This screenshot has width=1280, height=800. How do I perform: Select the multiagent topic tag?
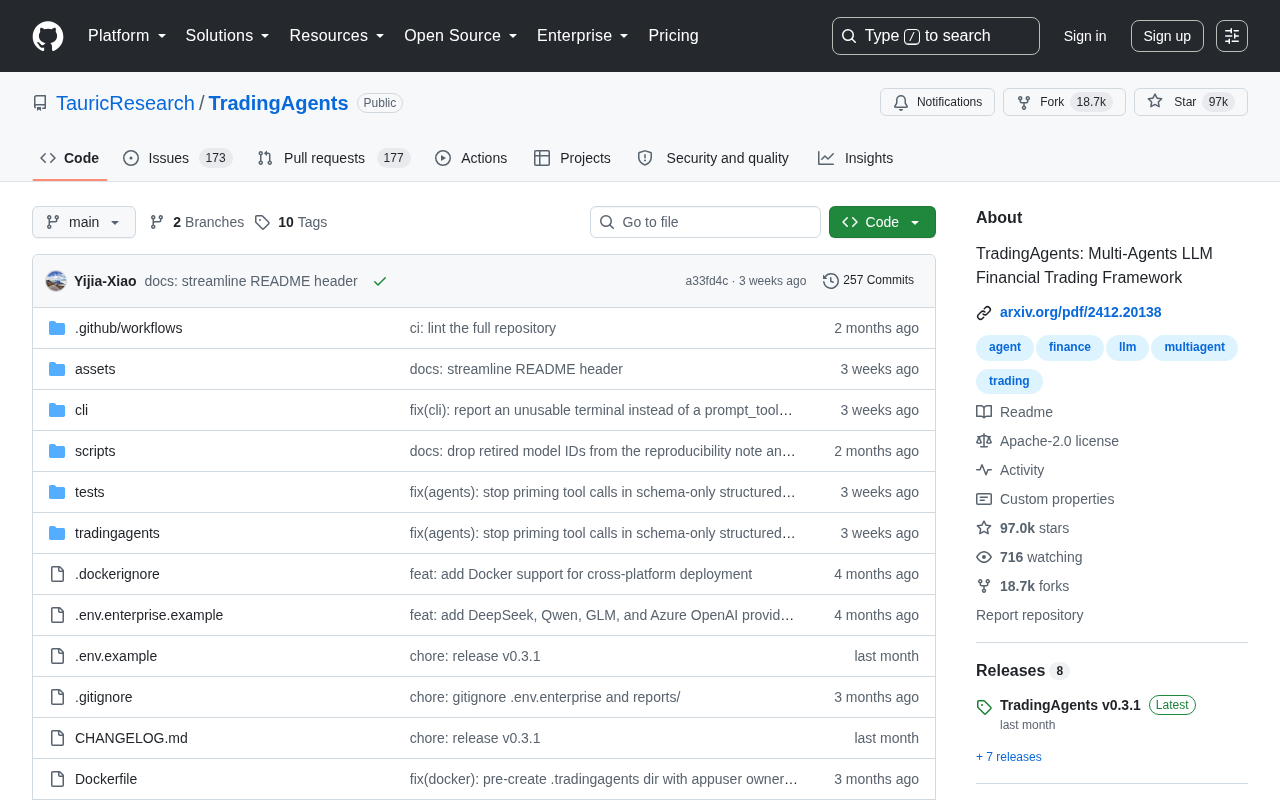pos(1194,347)
